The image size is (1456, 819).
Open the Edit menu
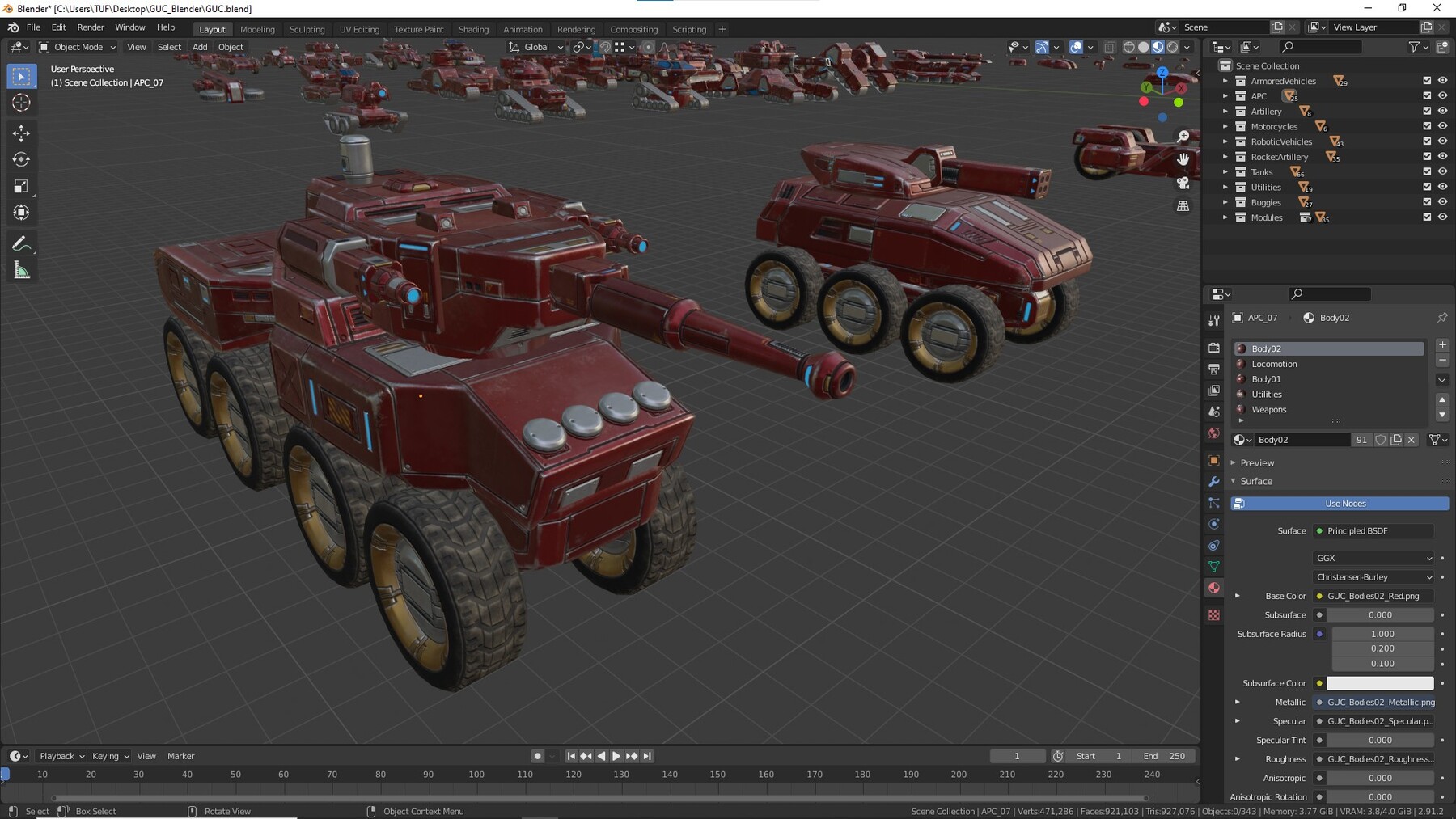(x=57, y=27)
